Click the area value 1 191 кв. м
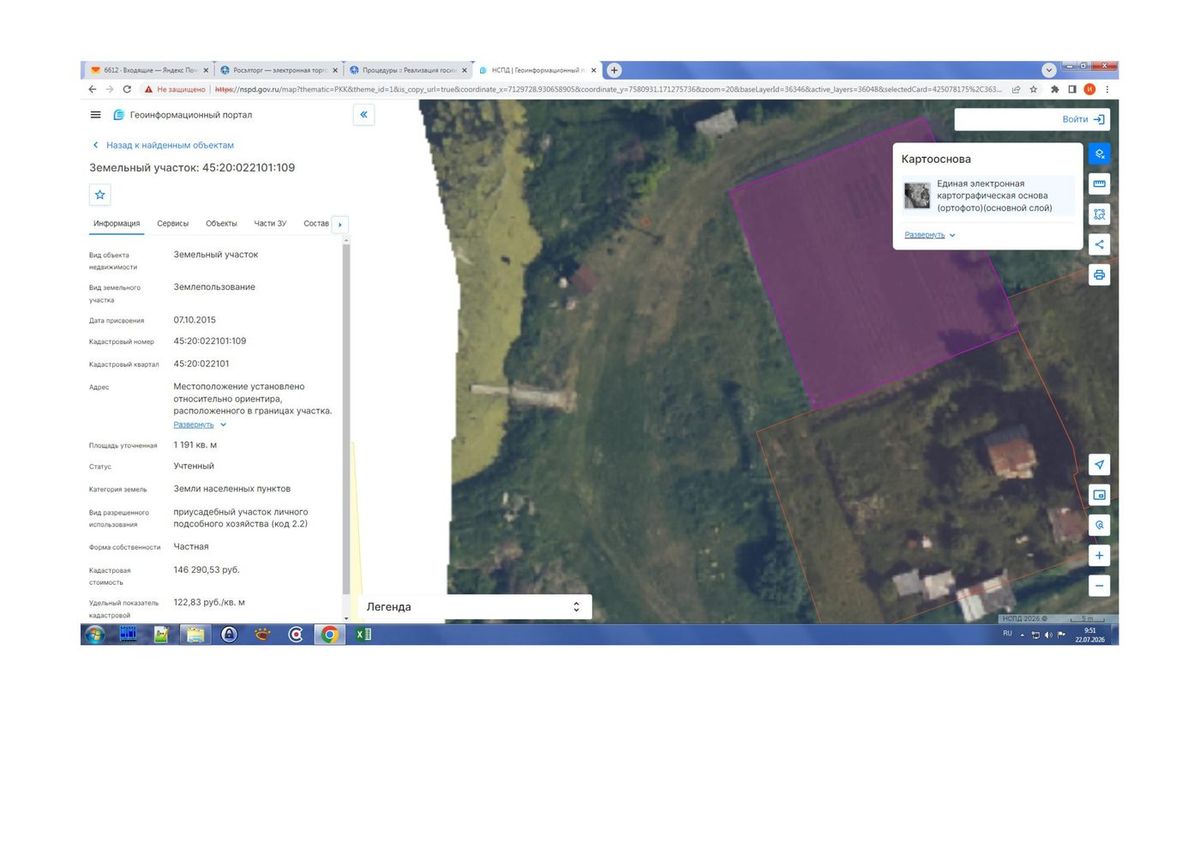The height and width of the screenshot is (849, 1200). tap(195, 444)
